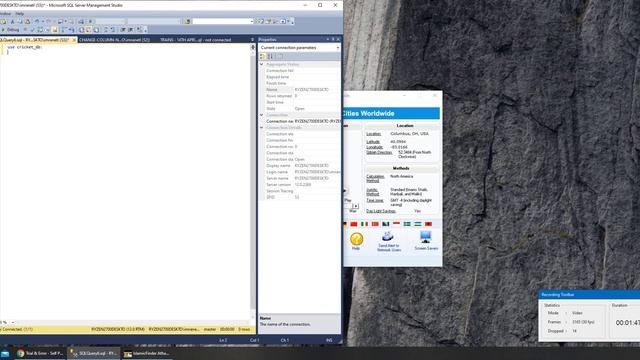Open Chrome from the taskbar
The height and width of the screenshot is (360, 640).
(x=40, y=353)
